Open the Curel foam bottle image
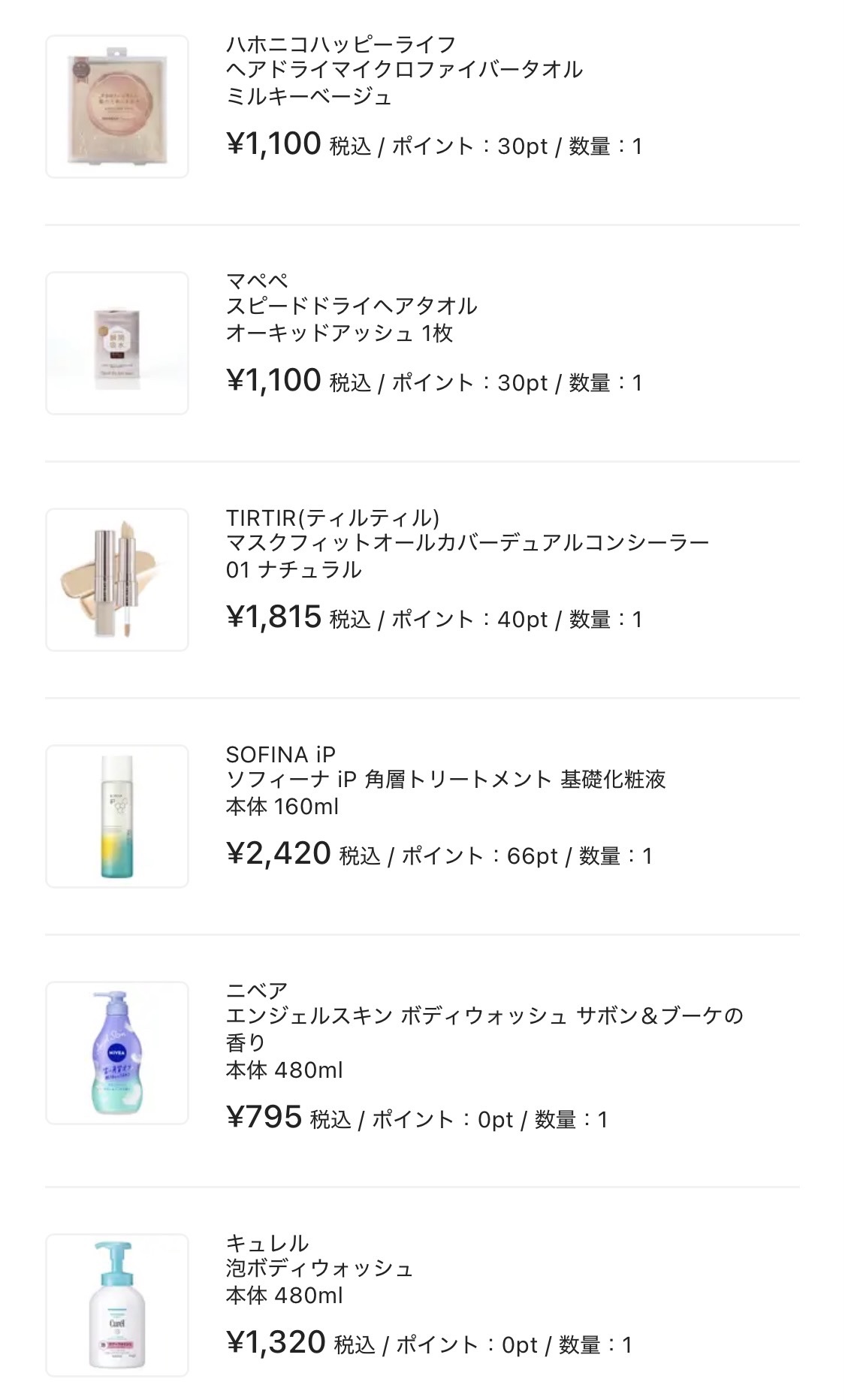This screenshot has width=845, height=1400. pos(116,1305)
